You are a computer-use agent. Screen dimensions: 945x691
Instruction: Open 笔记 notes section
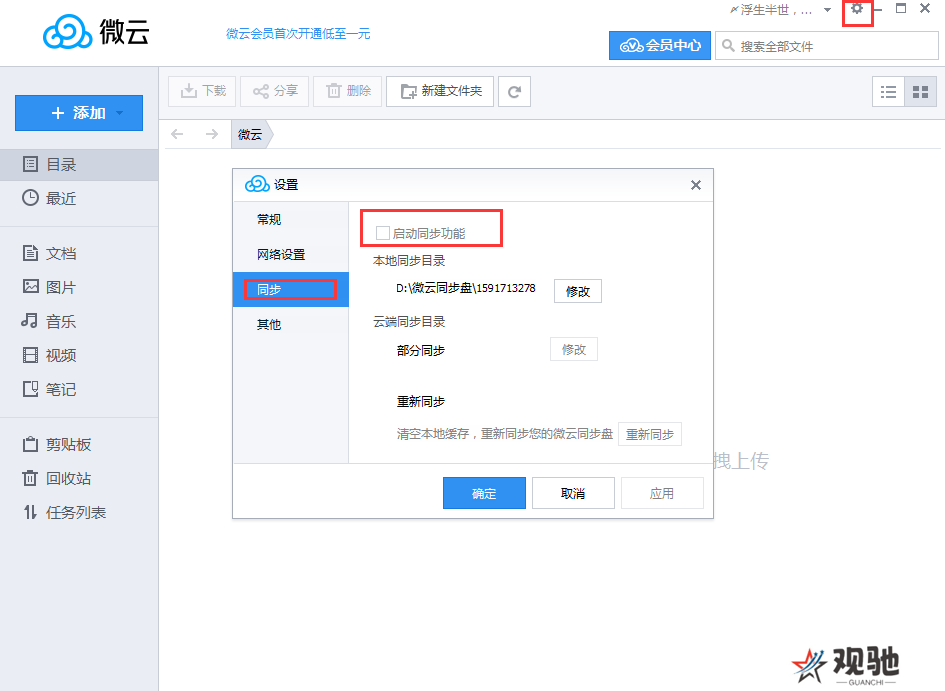coord(79,389)
